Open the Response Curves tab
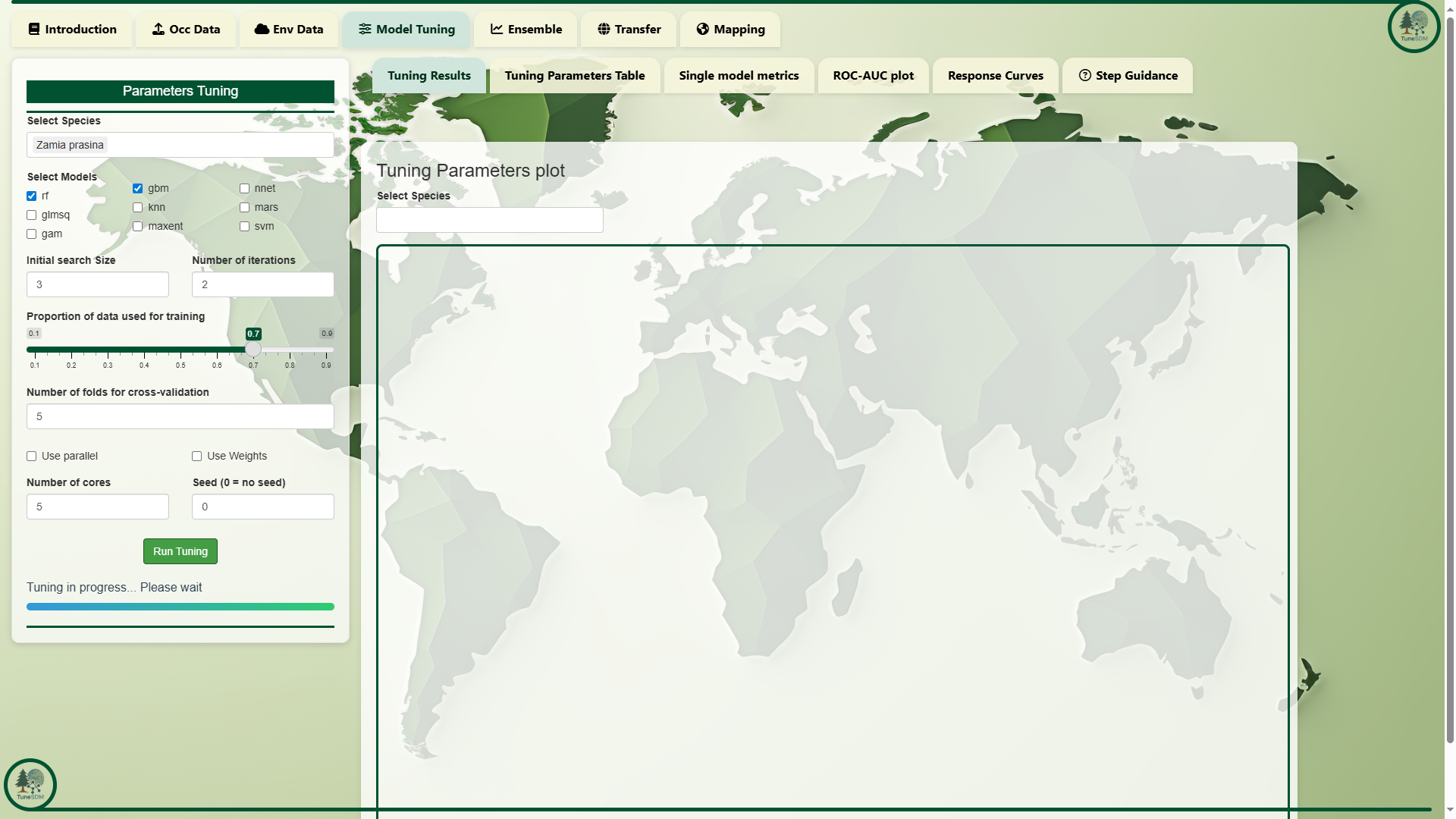 click(995, 76)
